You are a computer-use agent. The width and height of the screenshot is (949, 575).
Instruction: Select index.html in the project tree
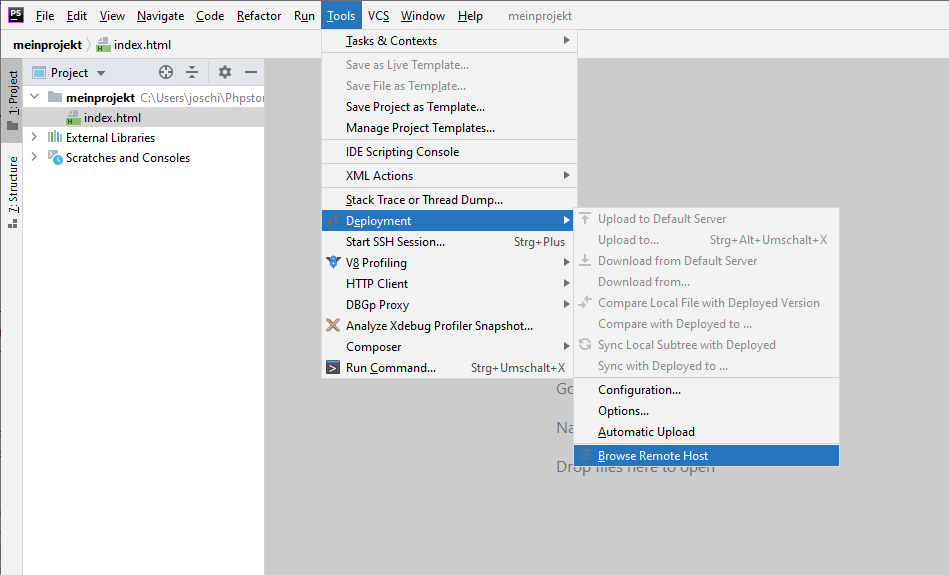(x=112, y=118)
